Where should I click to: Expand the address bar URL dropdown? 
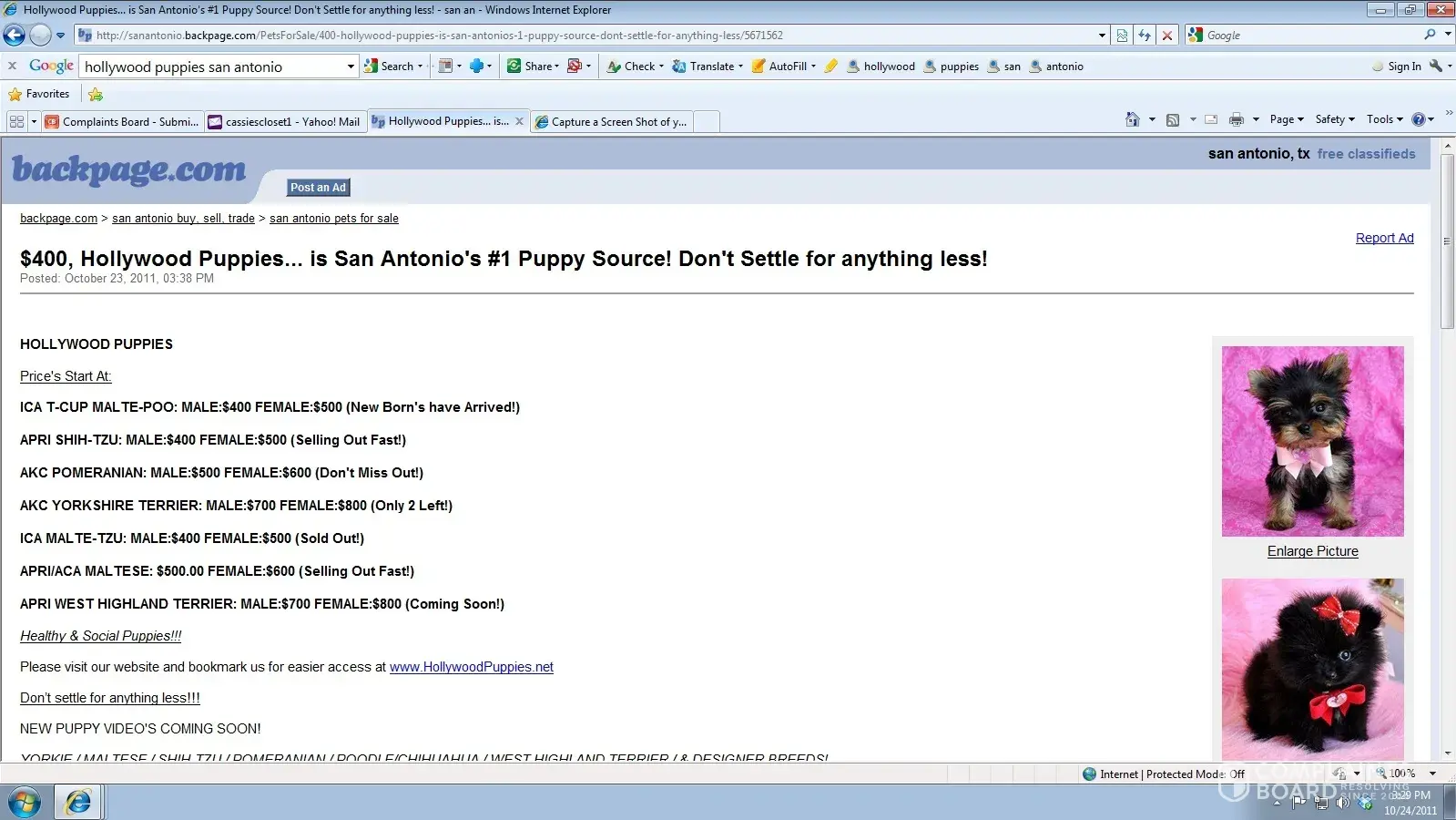tap(1102, 36)
